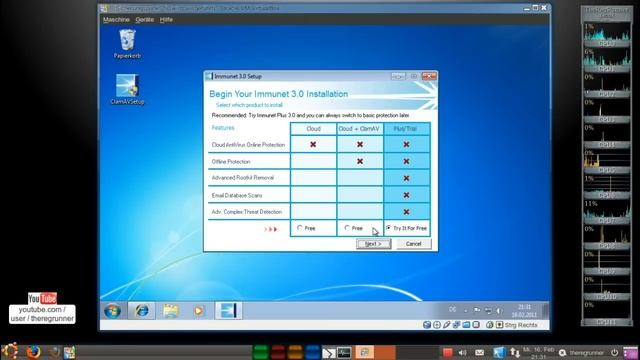Viewport: 640px width, 360px height.
Task: Open the Ubuntu power session menu
Action: [614, 352]
